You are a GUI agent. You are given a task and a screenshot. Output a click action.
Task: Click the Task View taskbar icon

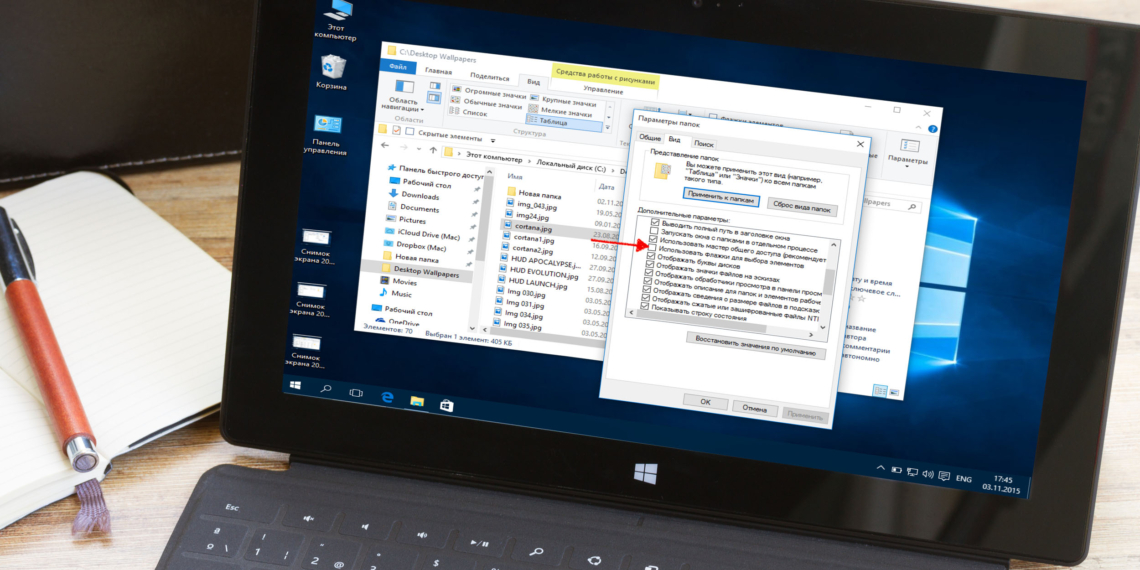pyautogui.click(x=355, y=392)
